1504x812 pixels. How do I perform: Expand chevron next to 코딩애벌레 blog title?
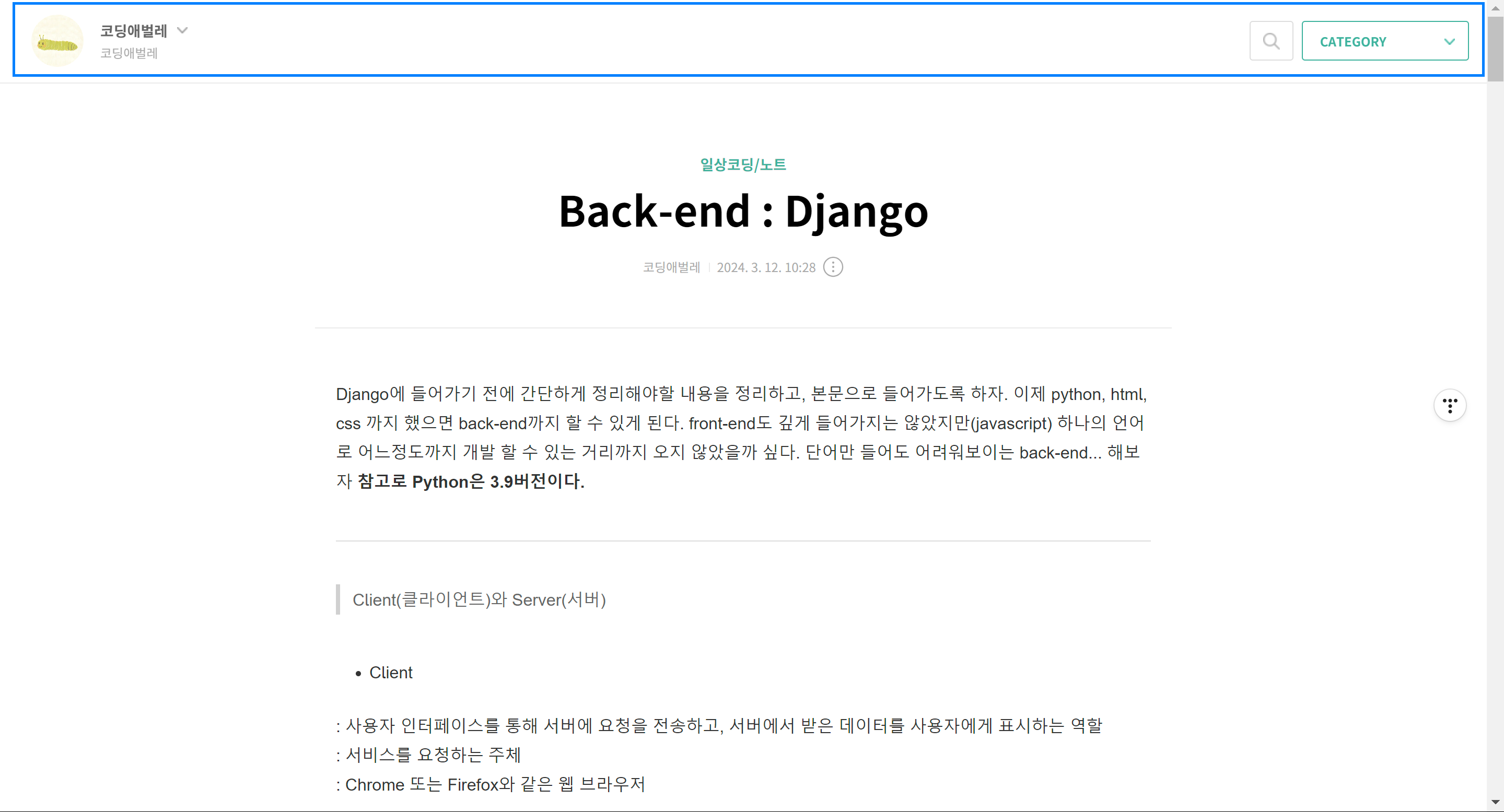(182, 30)
